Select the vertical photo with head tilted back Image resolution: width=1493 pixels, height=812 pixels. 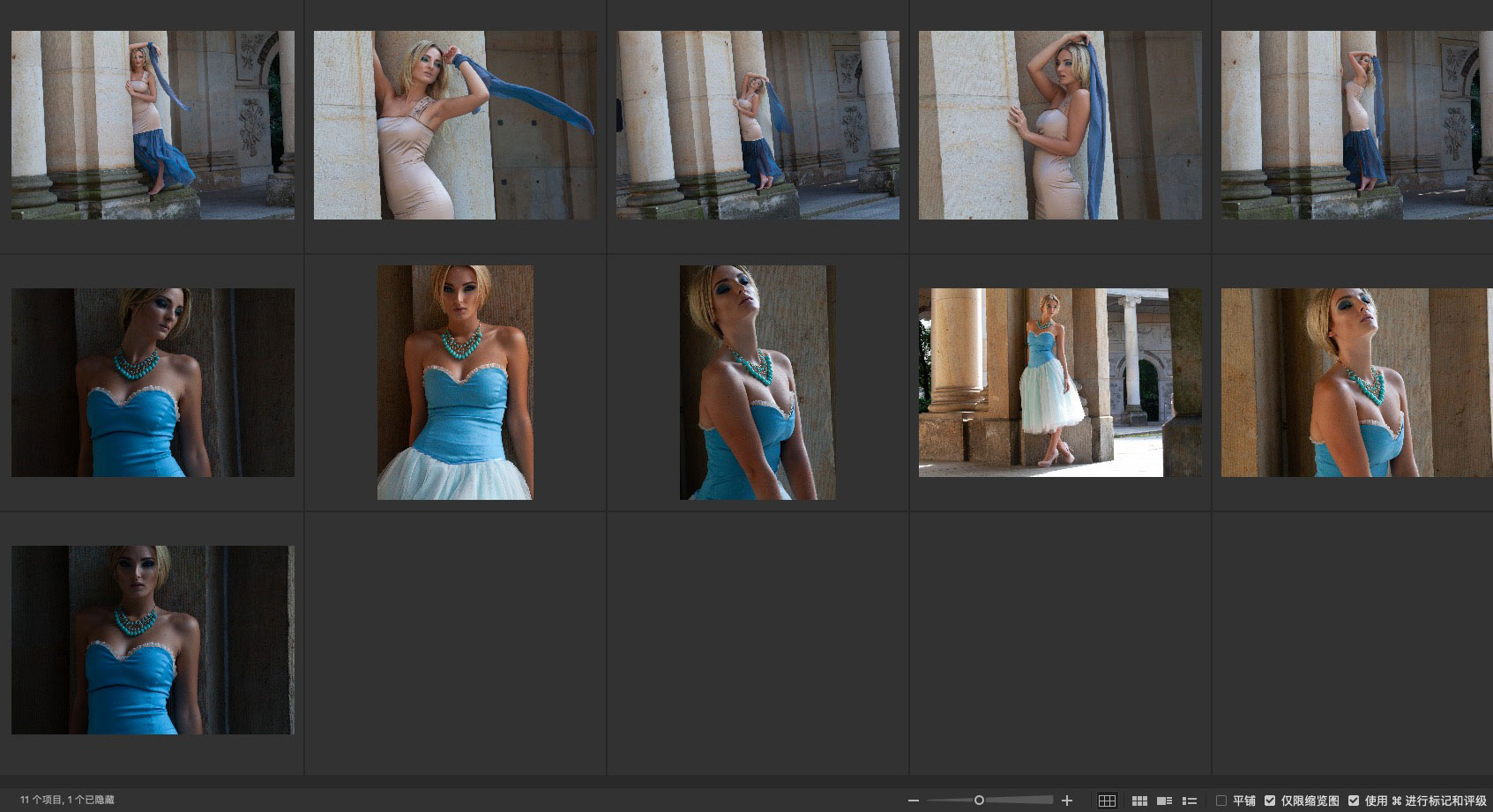tap(758, 383)
